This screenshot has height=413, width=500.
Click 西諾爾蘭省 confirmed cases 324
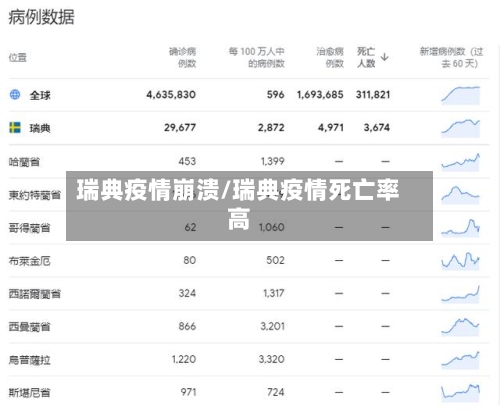(187, 293)
